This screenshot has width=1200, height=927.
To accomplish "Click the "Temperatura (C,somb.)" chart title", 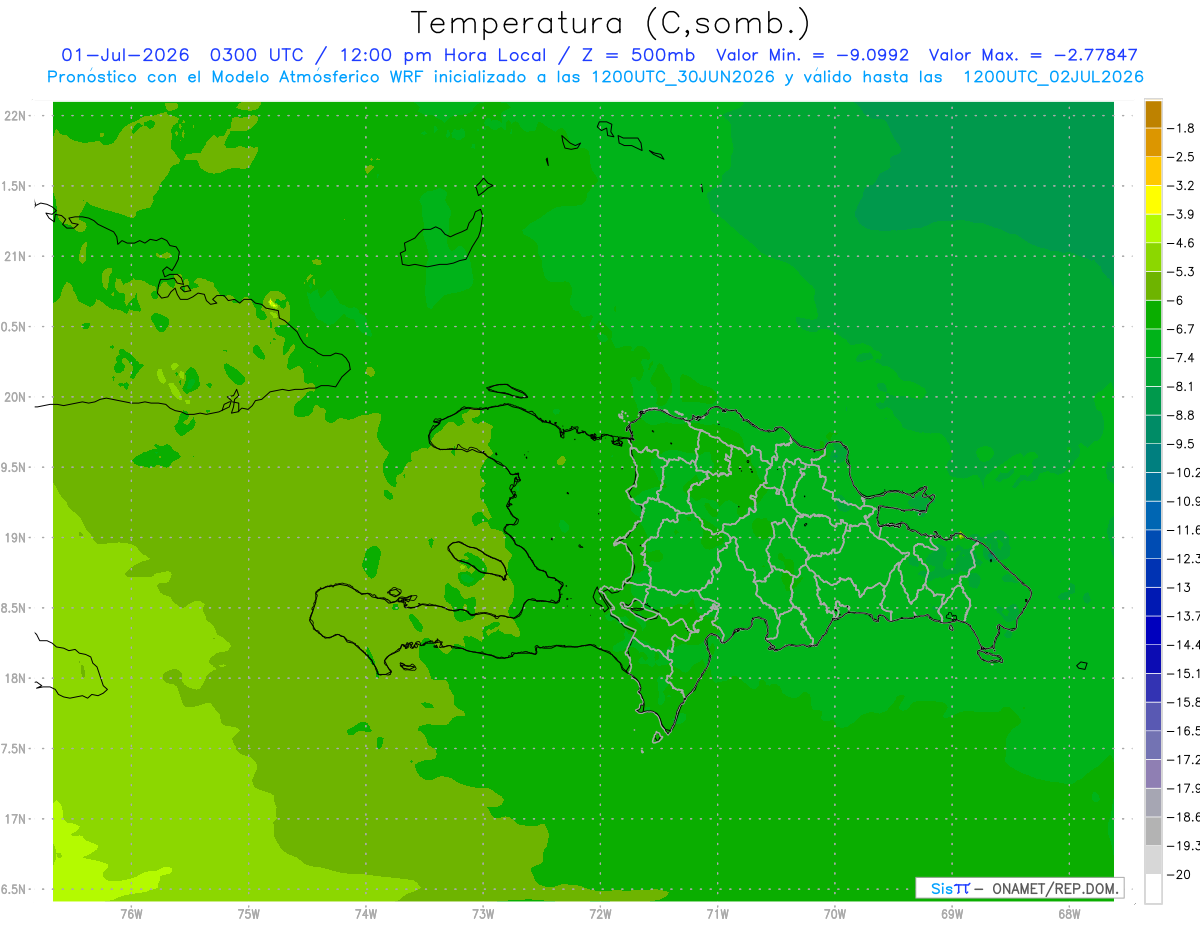I will coord(611,23).
